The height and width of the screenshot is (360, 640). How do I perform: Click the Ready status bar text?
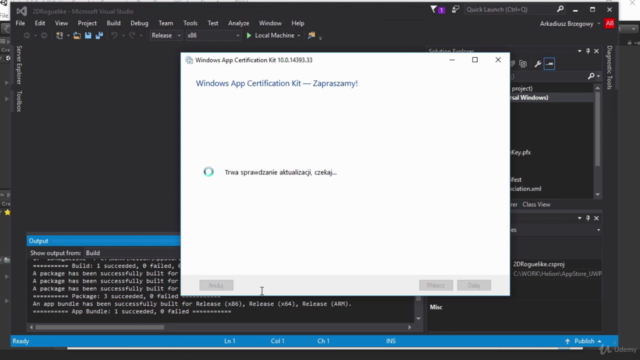pos(20,341)
